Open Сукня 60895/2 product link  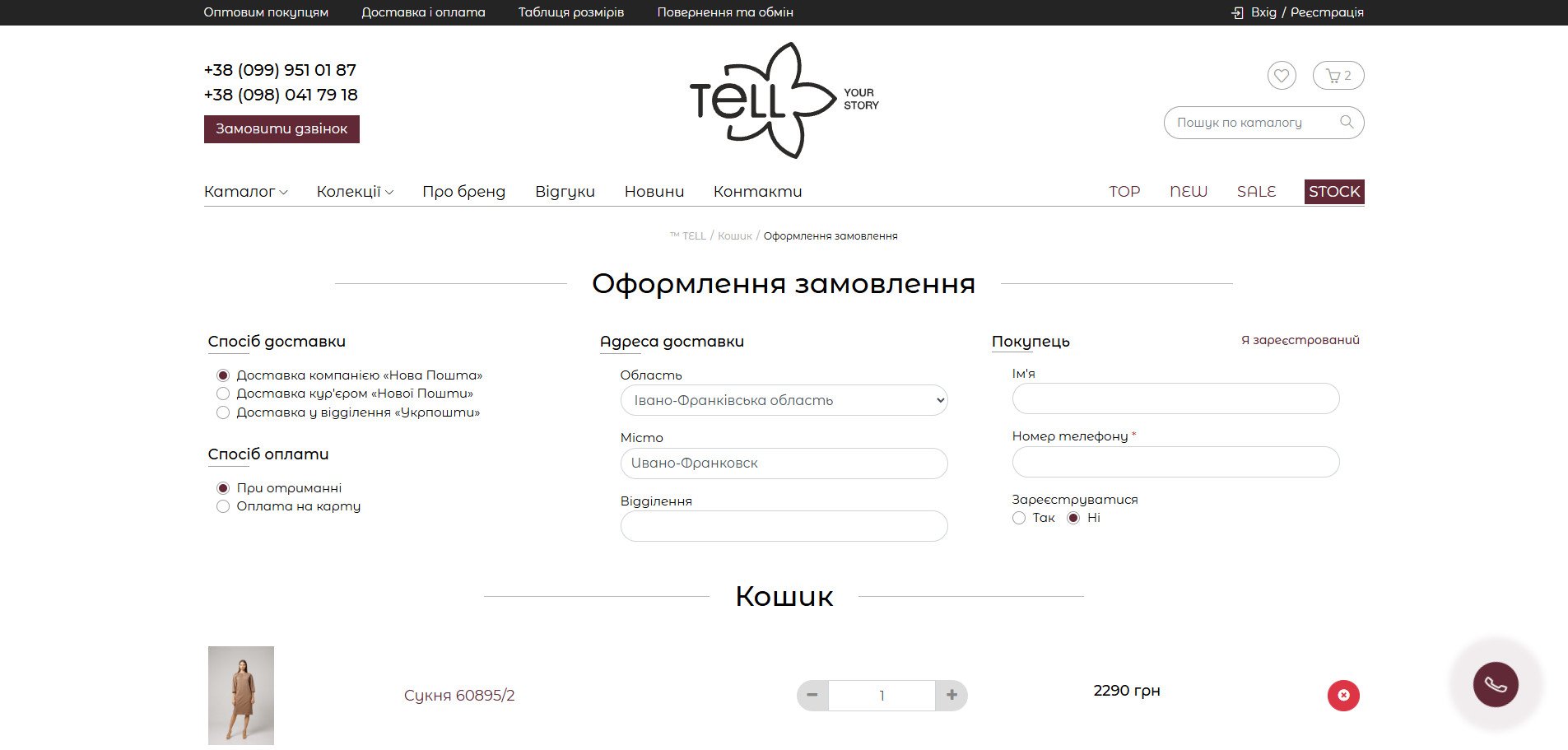click(x=459, y=696)
